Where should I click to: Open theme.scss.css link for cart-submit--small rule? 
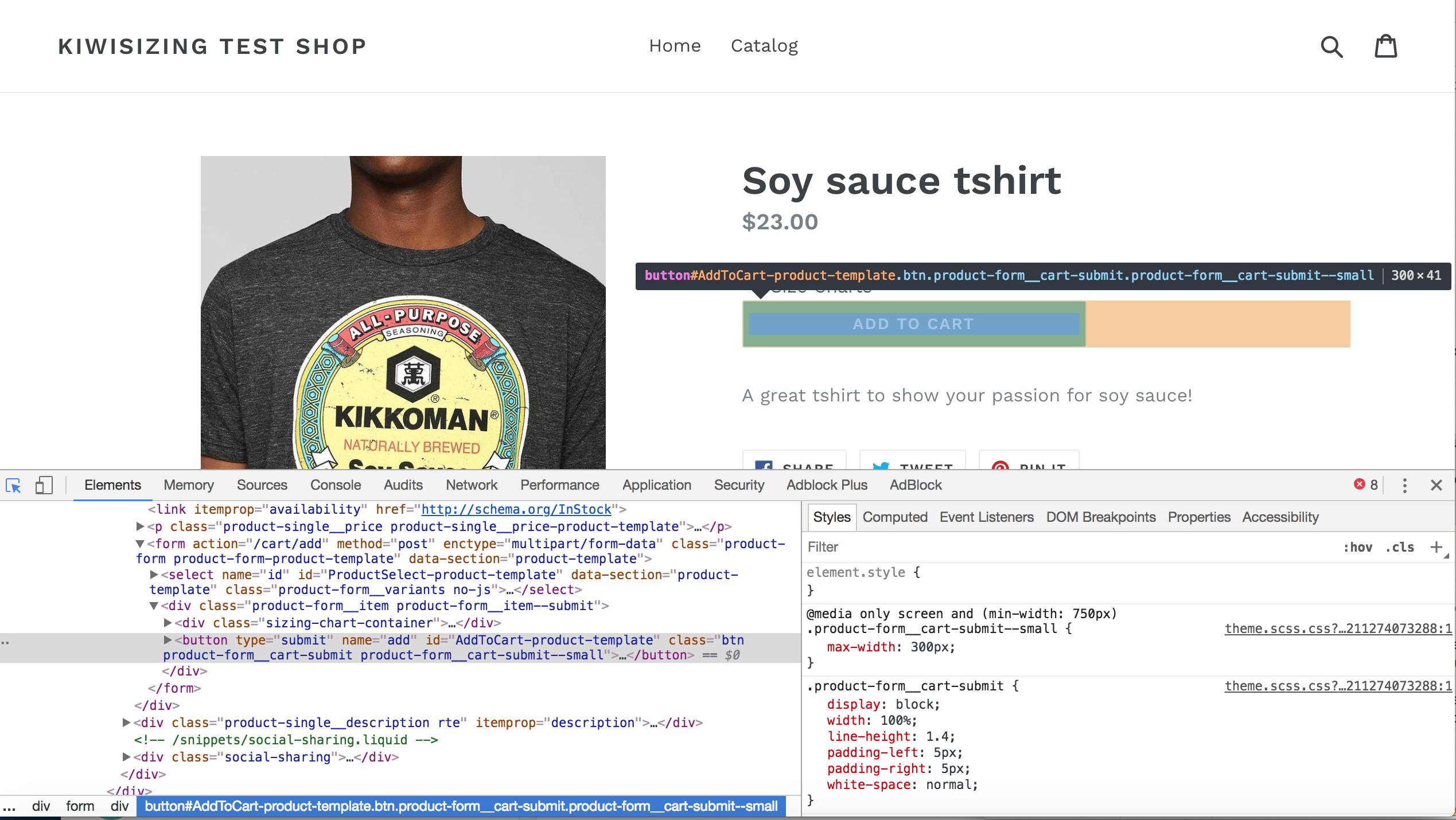(1338, 628)
